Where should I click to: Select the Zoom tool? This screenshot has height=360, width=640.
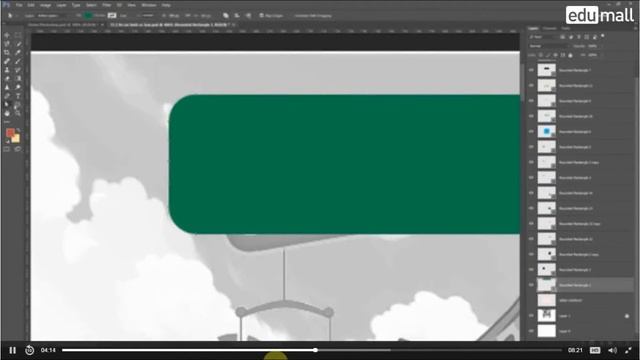(18, 113)
